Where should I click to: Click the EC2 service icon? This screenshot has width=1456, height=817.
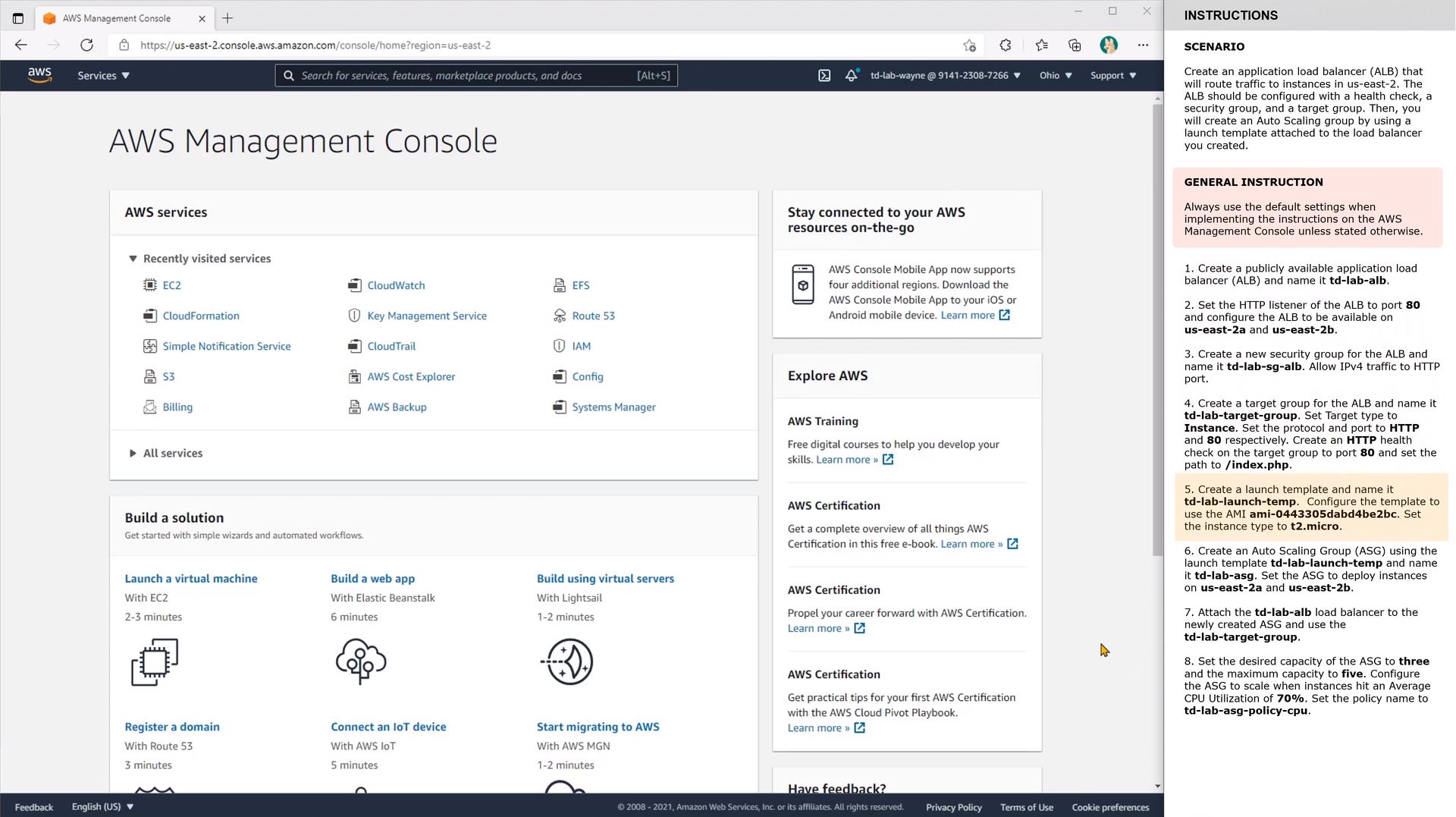[x=150, y=285]
